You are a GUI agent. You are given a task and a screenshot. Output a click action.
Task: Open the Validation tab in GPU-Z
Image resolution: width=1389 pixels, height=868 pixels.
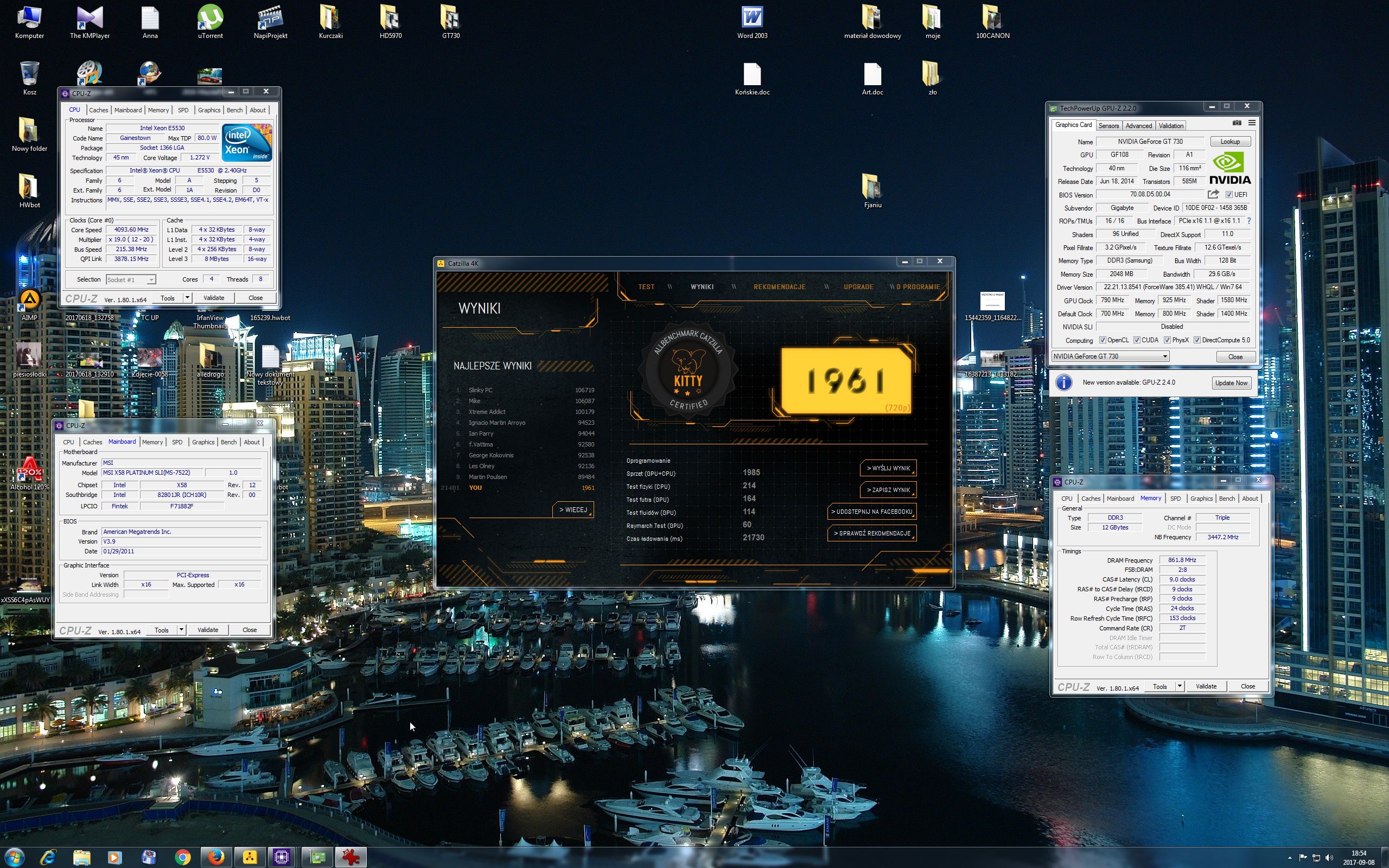click(x=1170, y=126)
